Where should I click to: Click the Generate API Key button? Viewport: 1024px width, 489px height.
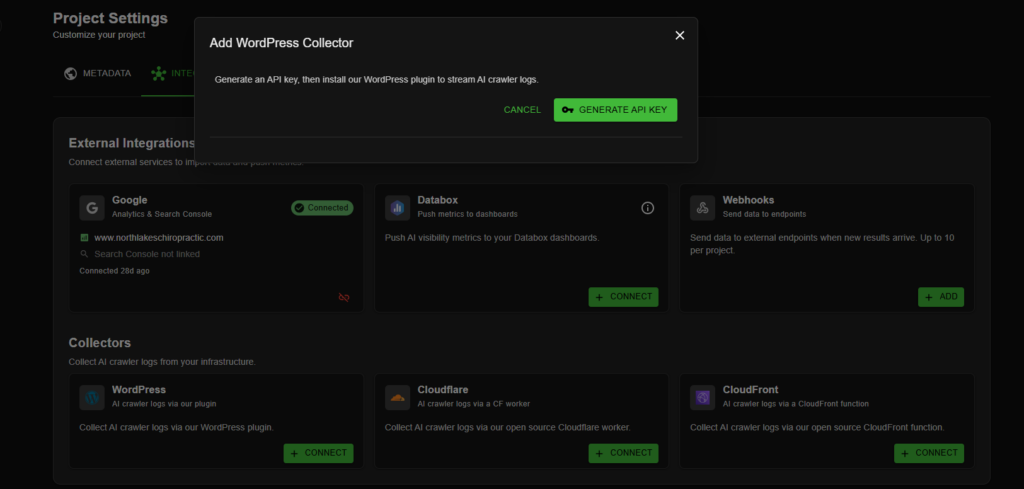click(x=615, y=110)
